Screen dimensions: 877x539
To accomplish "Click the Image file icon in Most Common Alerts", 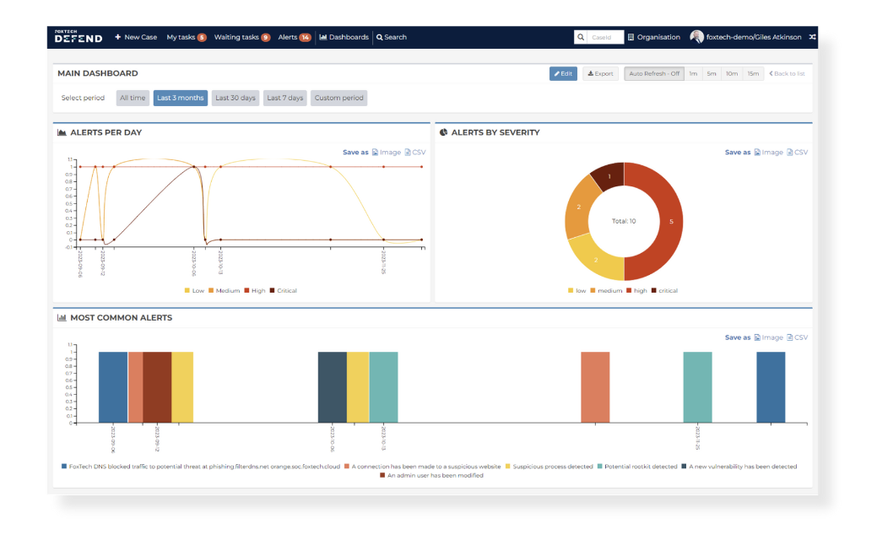I will tap(757, 337).
